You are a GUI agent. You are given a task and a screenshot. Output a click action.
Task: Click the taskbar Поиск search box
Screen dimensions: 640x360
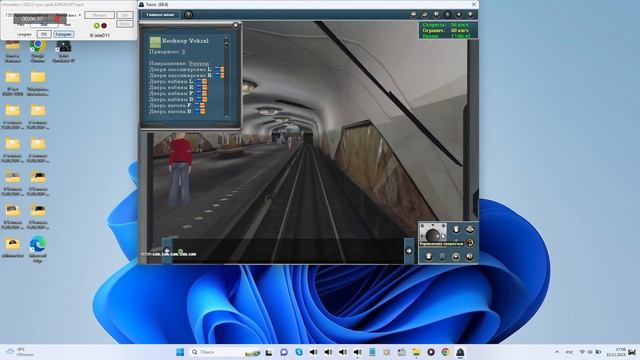pyautogui.click(x=225, y=352)
